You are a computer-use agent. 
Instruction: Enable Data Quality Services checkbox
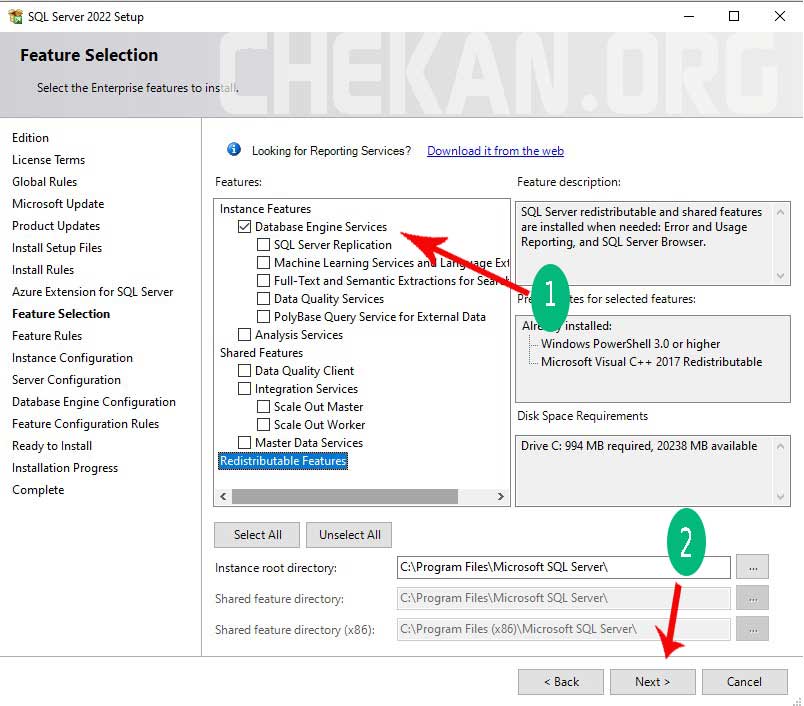(x=263, y=298)
